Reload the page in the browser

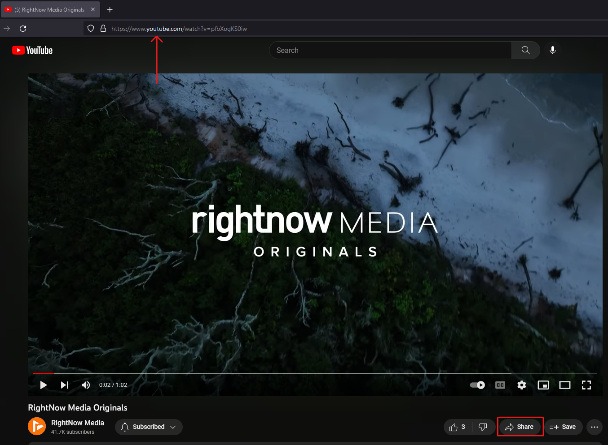click(23, 28)
